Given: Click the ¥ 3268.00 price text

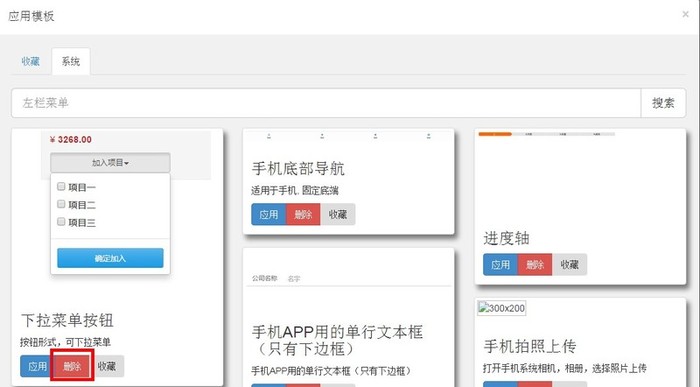Looking at the screenshot, I should (x=71, y=140).
